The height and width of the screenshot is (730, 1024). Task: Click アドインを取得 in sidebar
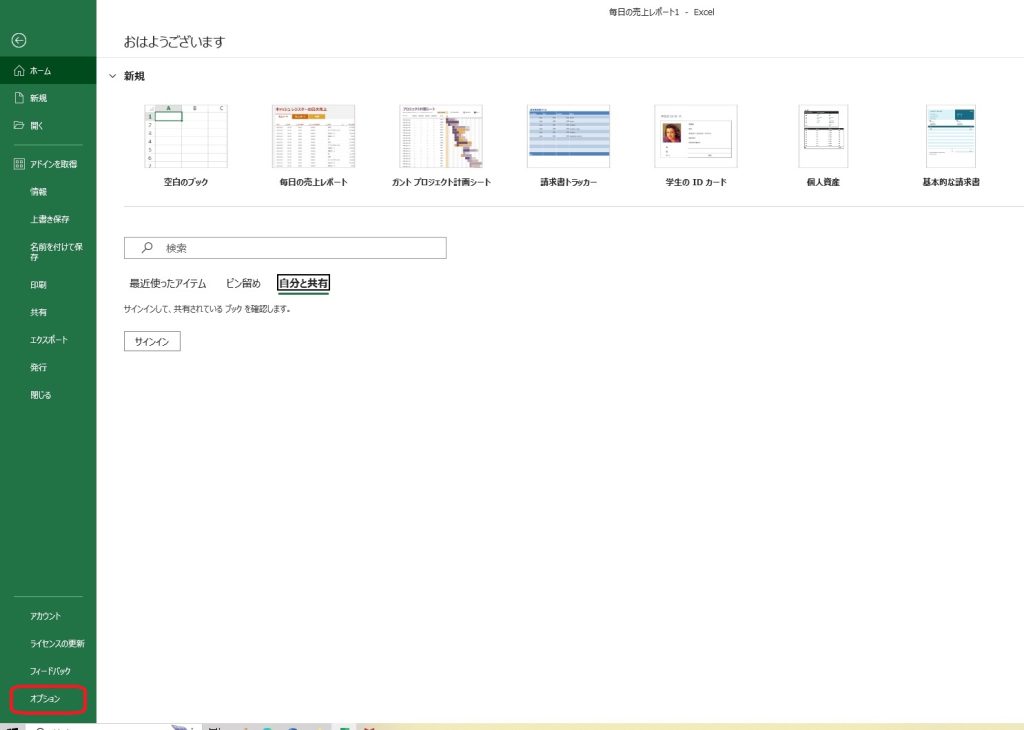pyautogui.click(x=52, y=164)
